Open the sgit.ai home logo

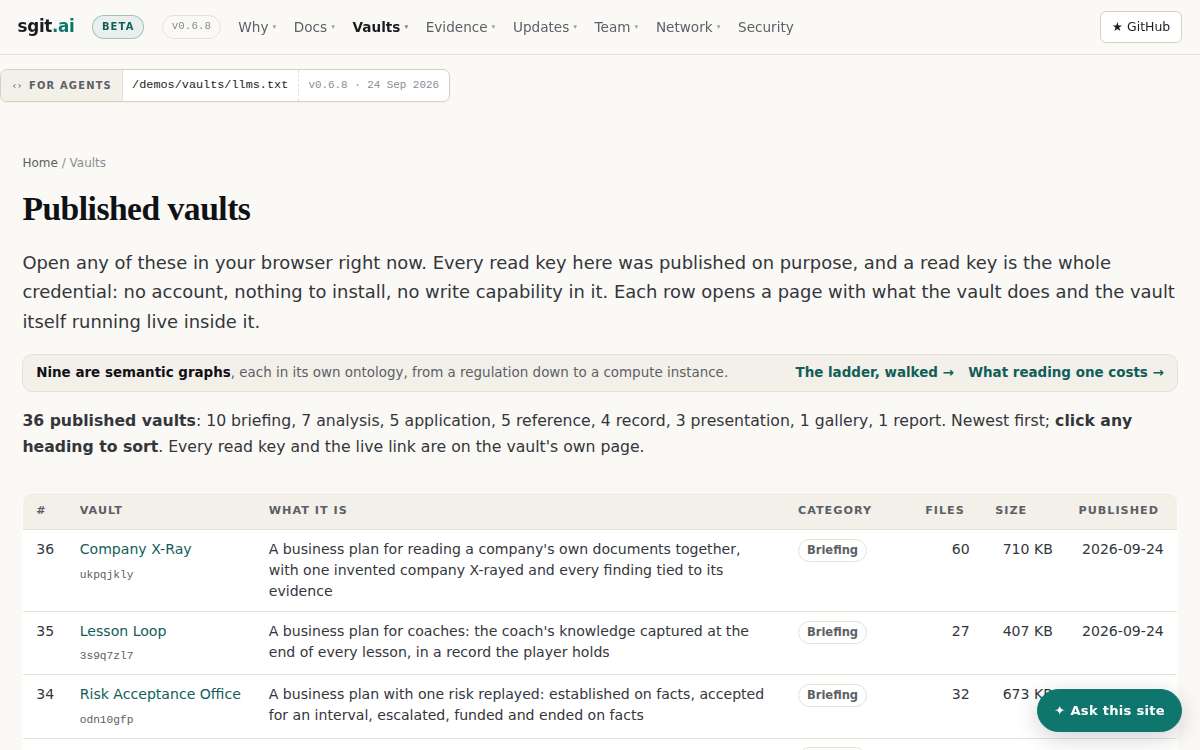(x=46, y=27)
